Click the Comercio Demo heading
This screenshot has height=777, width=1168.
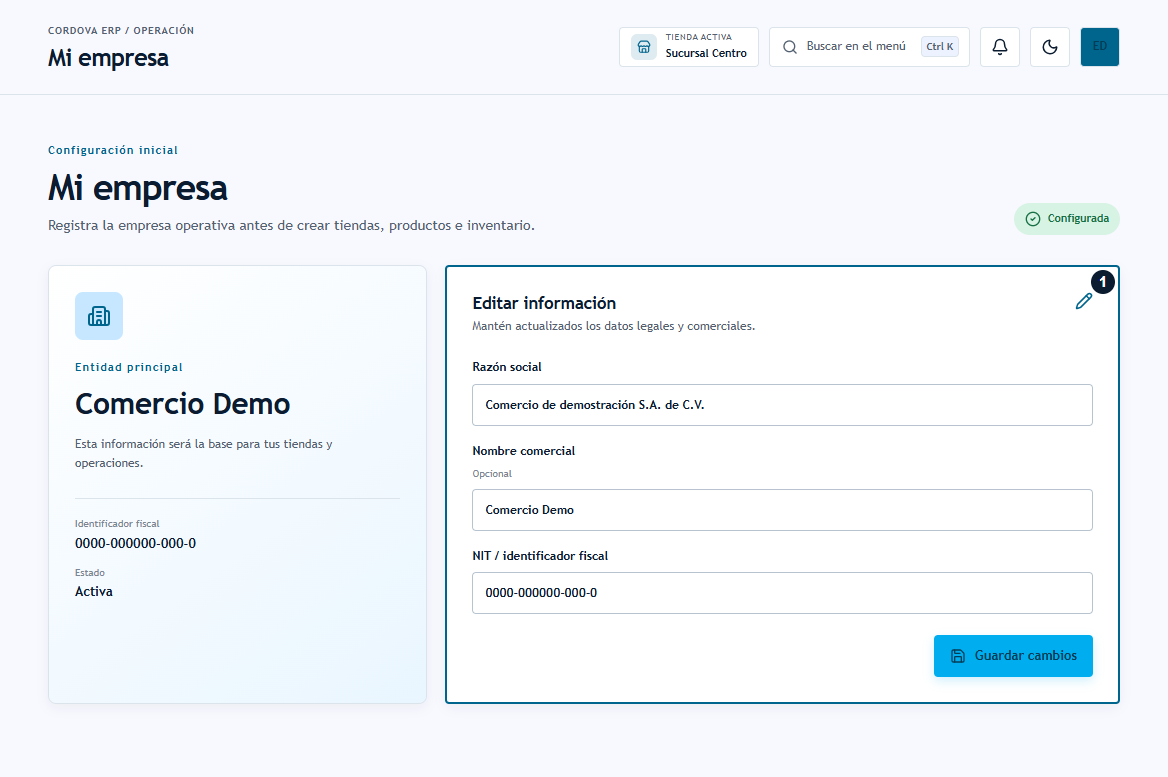pos(182,404)
